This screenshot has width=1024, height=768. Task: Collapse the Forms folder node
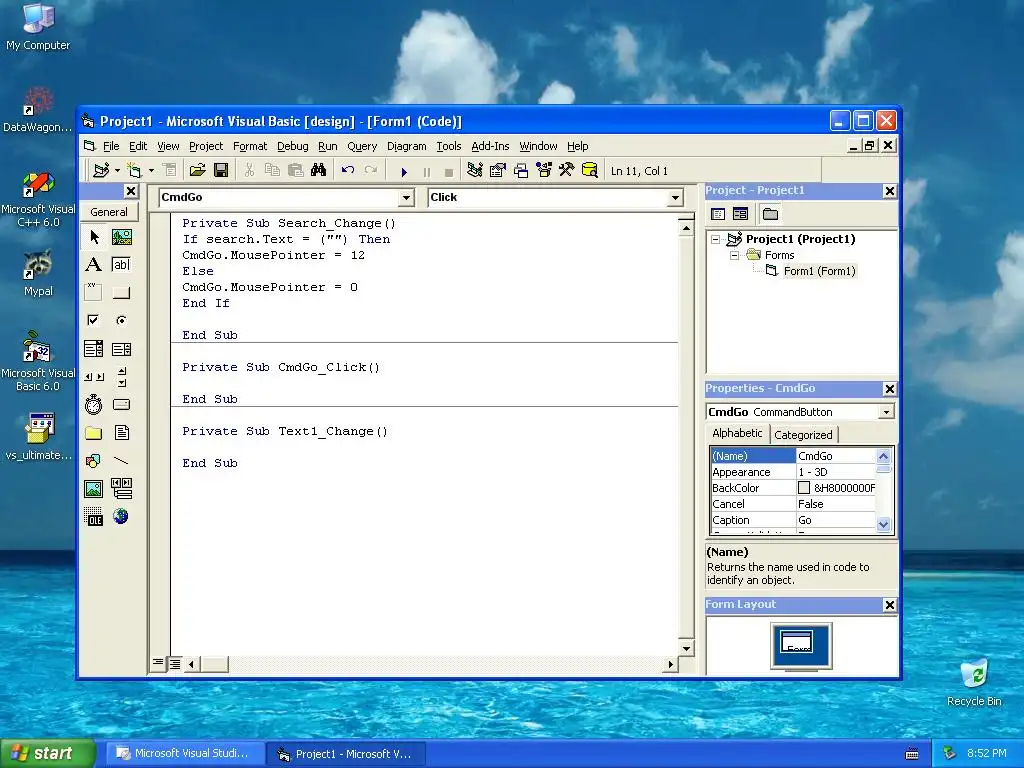(x=734, y=255)
